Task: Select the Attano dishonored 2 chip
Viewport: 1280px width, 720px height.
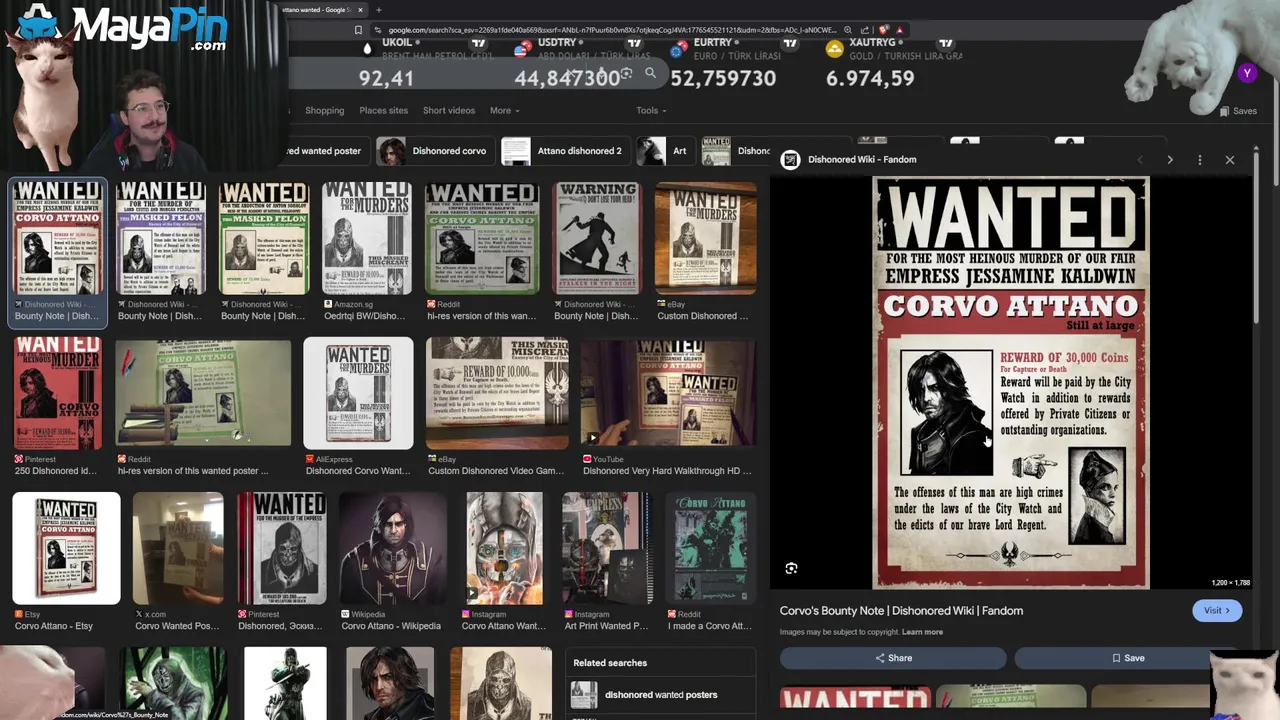Action: (564, 151)
